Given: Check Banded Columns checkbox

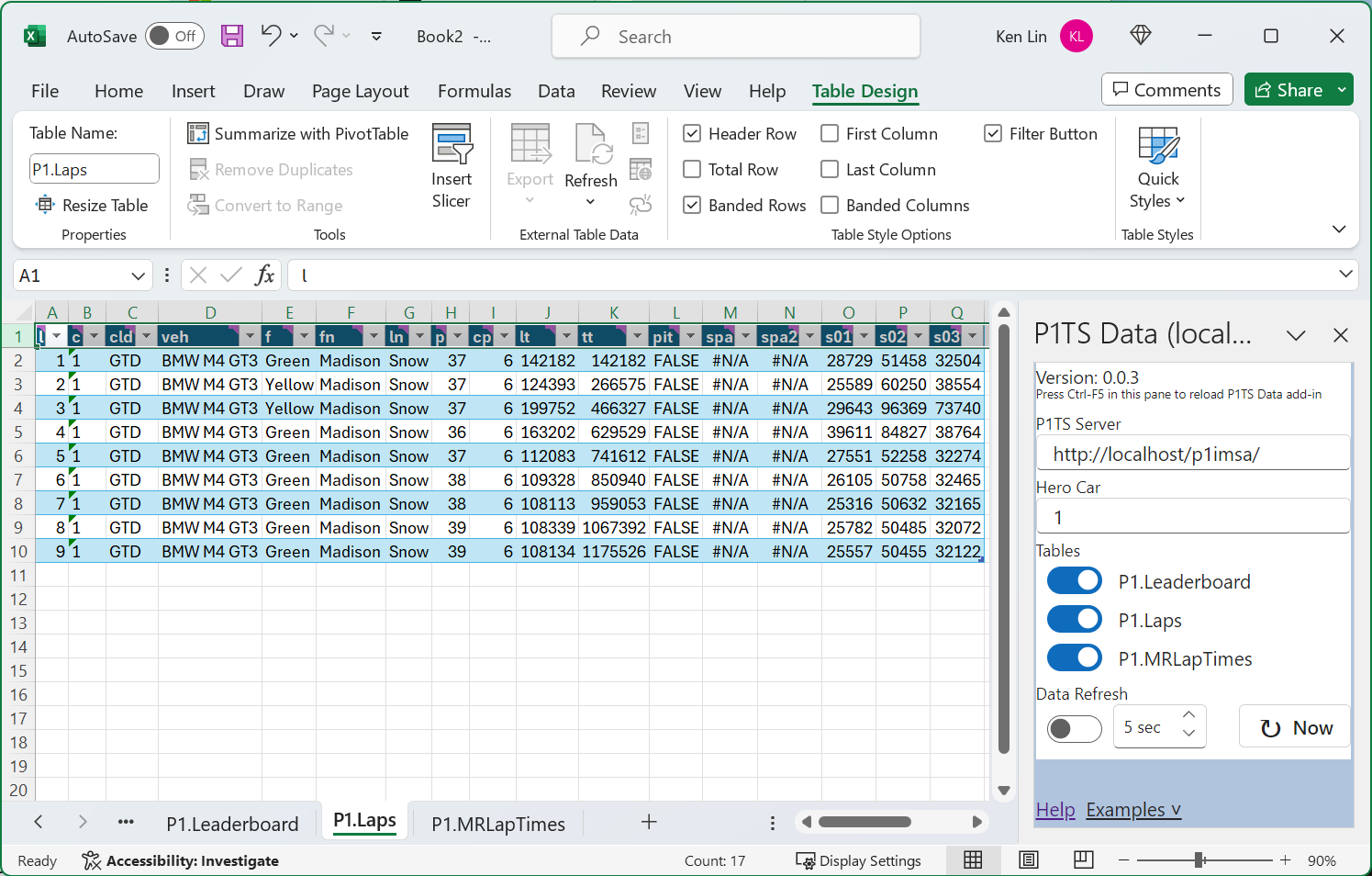Looking at the screenshot, I should [830, 205].
